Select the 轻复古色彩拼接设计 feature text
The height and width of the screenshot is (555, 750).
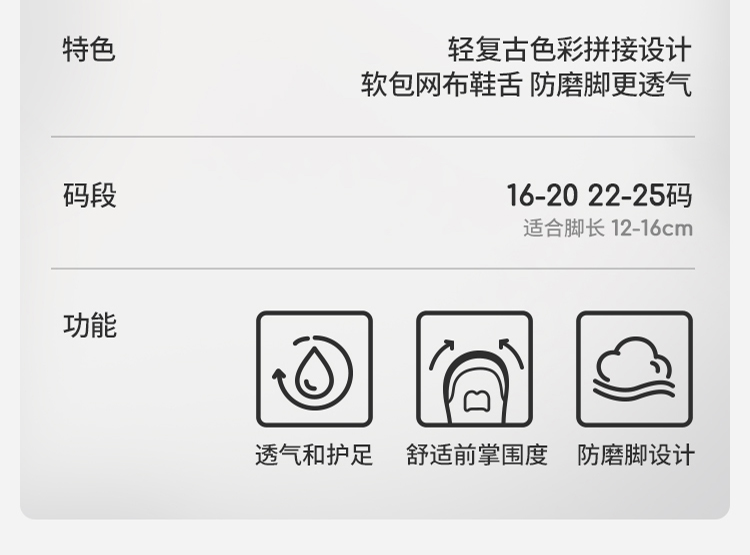tap(570, 49)
